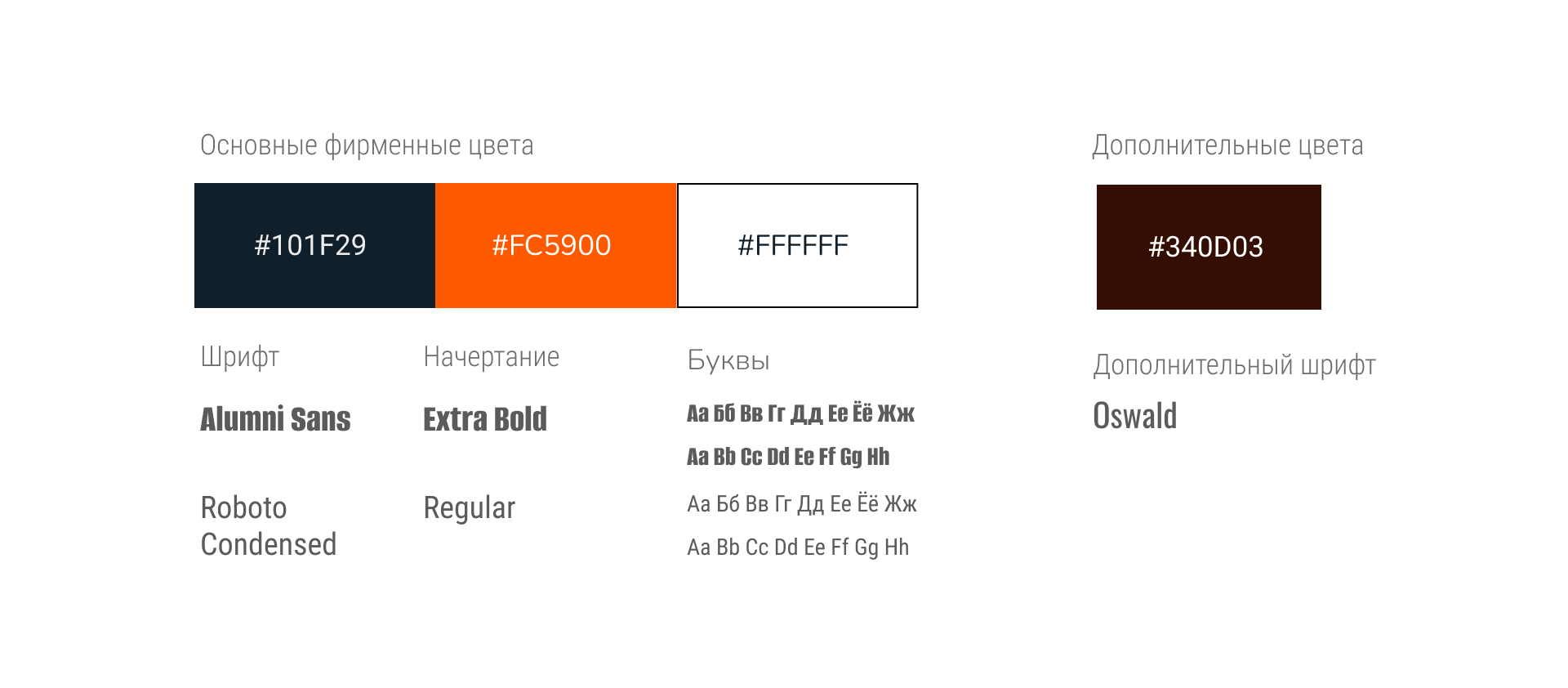Select the regular-weight Cyrillic alphabet sample
The image size is (1568, 688).
click(802, 504)
